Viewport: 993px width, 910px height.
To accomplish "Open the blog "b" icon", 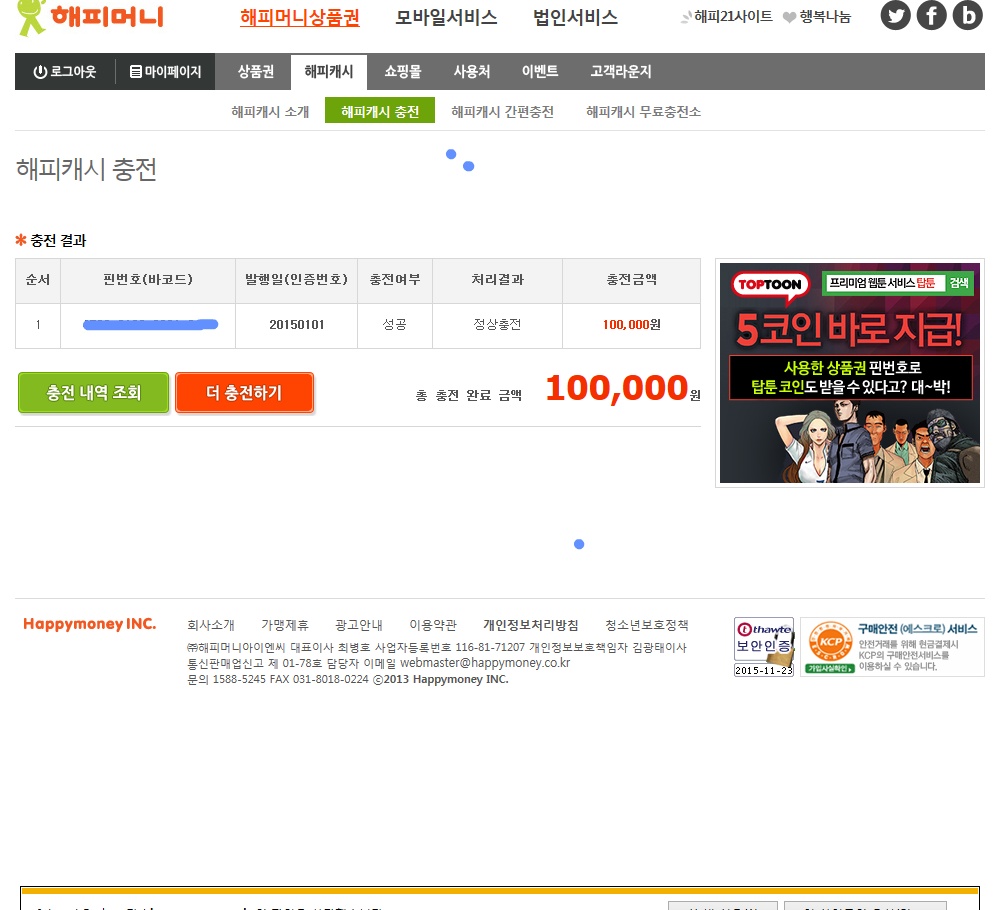I will [x=967, y=16].
